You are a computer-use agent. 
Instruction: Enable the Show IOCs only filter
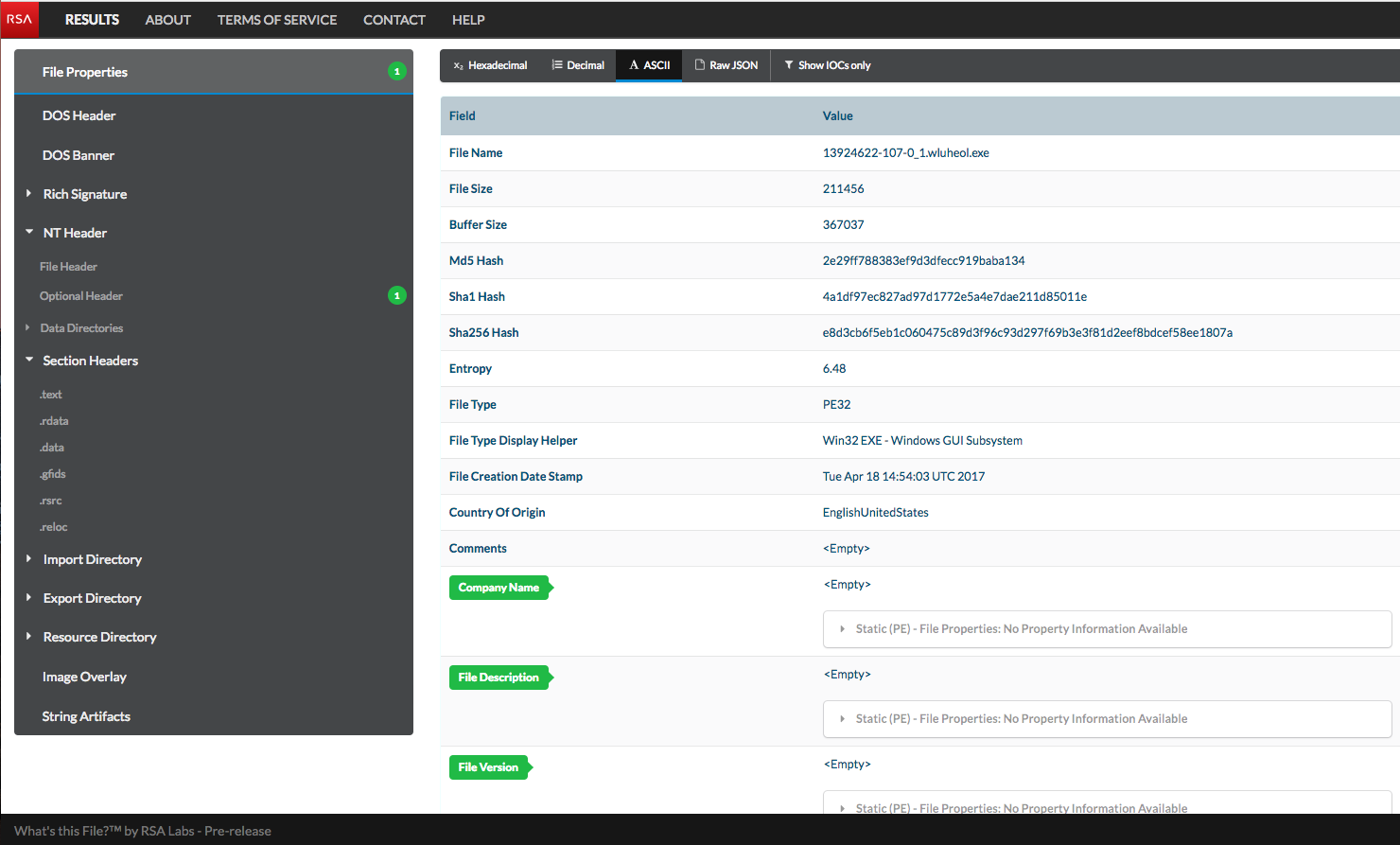point(827,65)
